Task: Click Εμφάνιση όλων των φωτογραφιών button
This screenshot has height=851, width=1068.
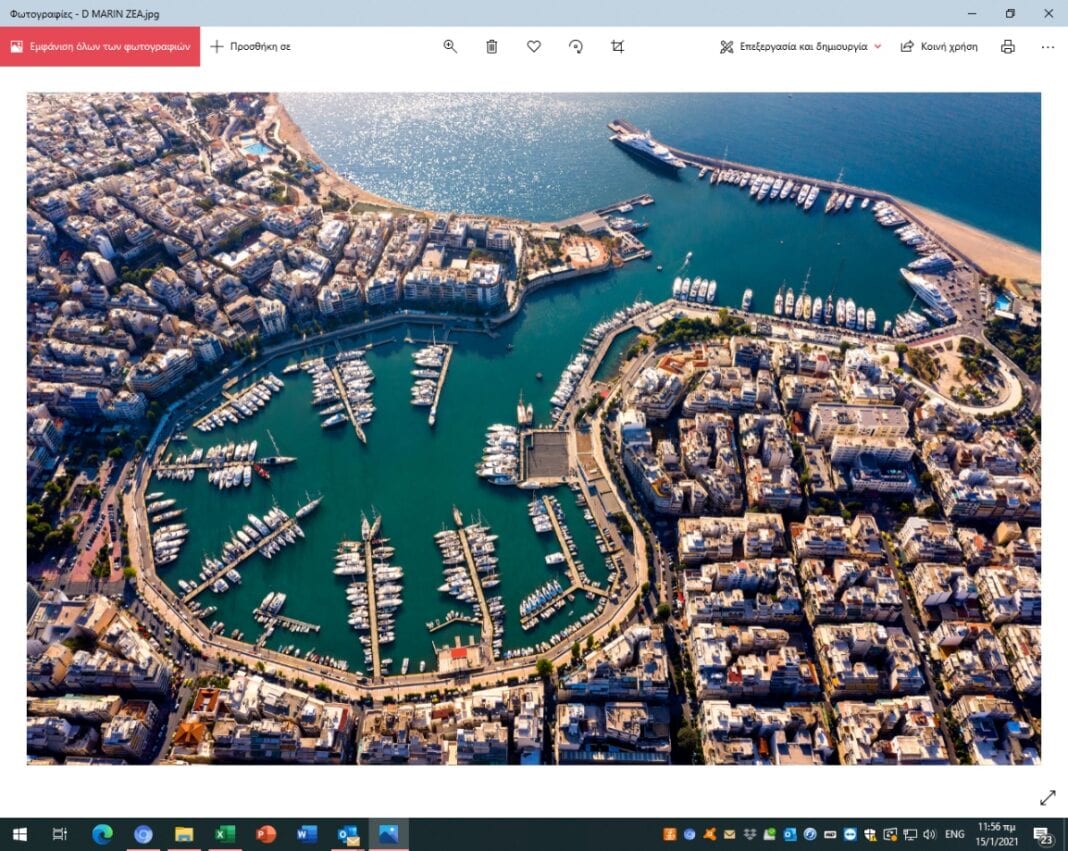Action: coord(100,46)
